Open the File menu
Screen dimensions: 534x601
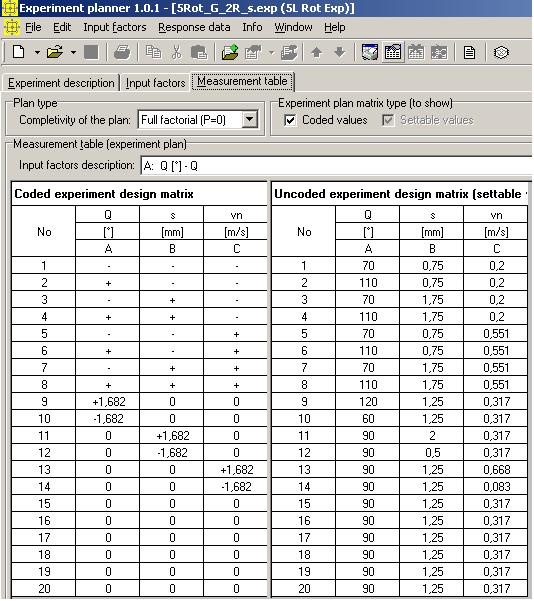(x=33, y=27)
